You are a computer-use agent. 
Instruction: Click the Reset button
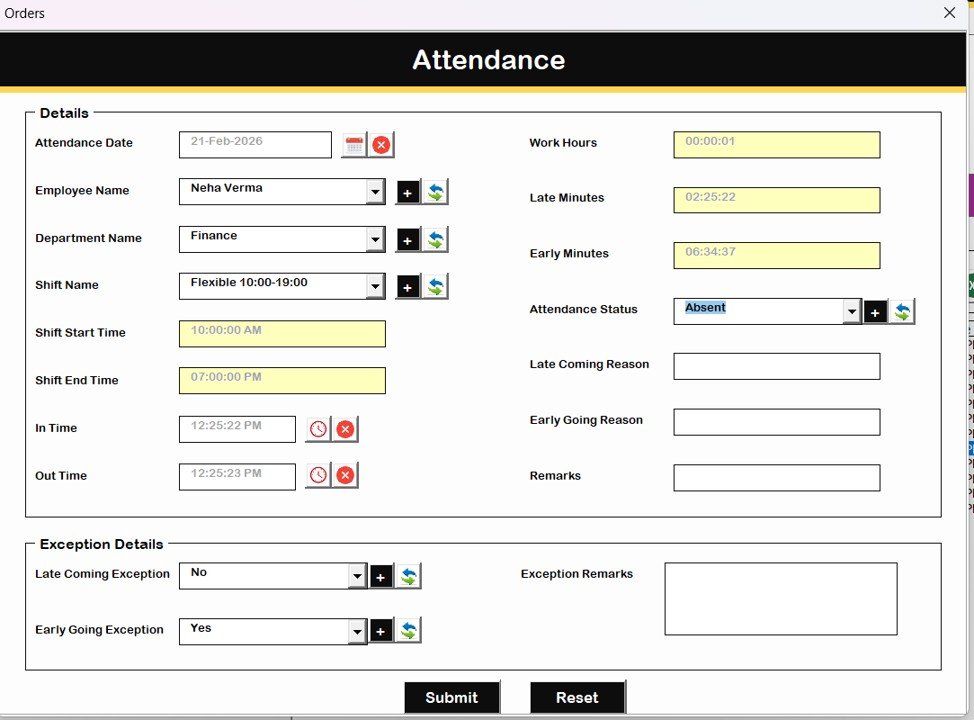click(577, 697)
